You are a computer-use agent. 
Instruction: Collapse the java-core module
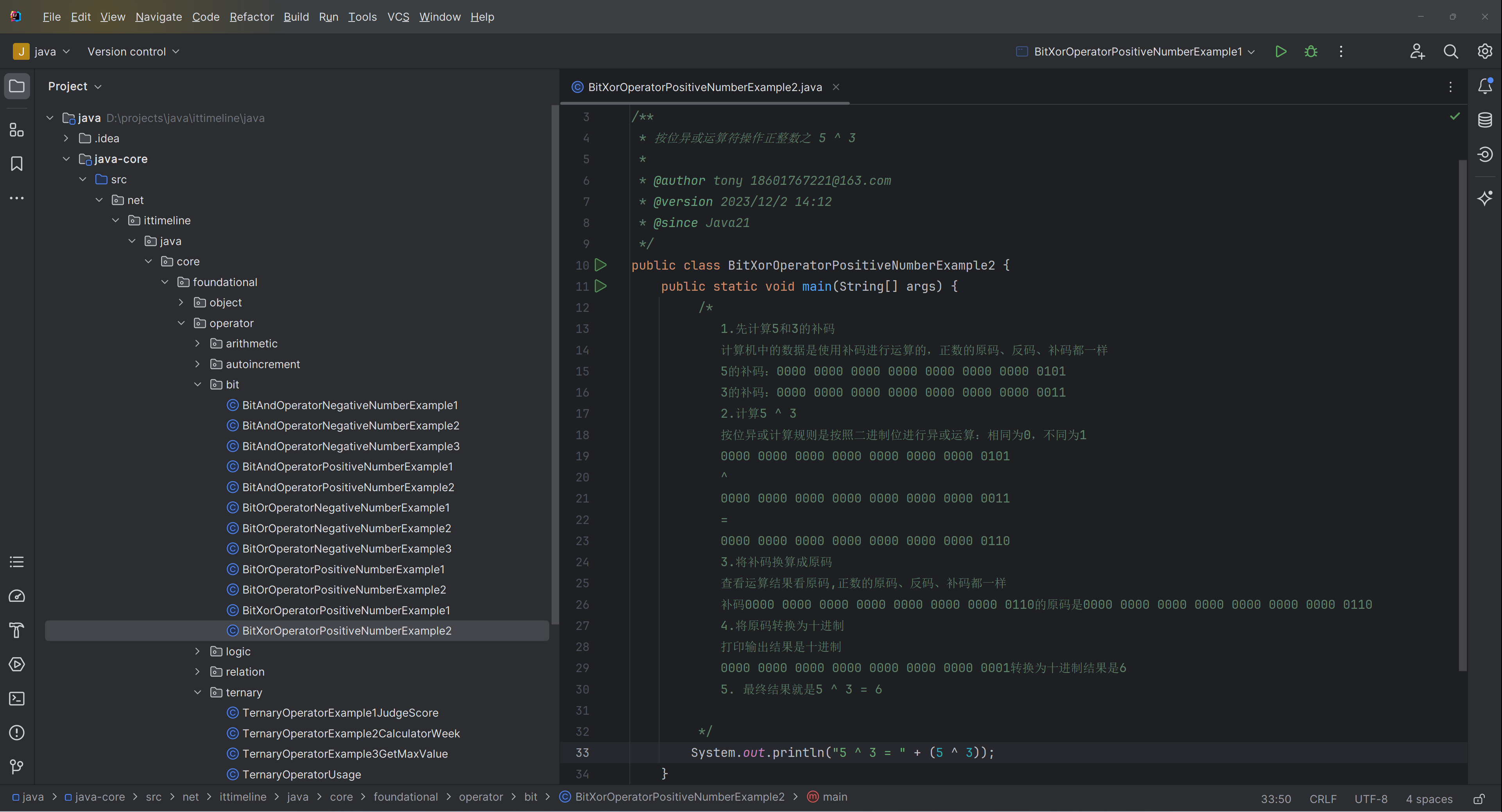tap(66, 159)
